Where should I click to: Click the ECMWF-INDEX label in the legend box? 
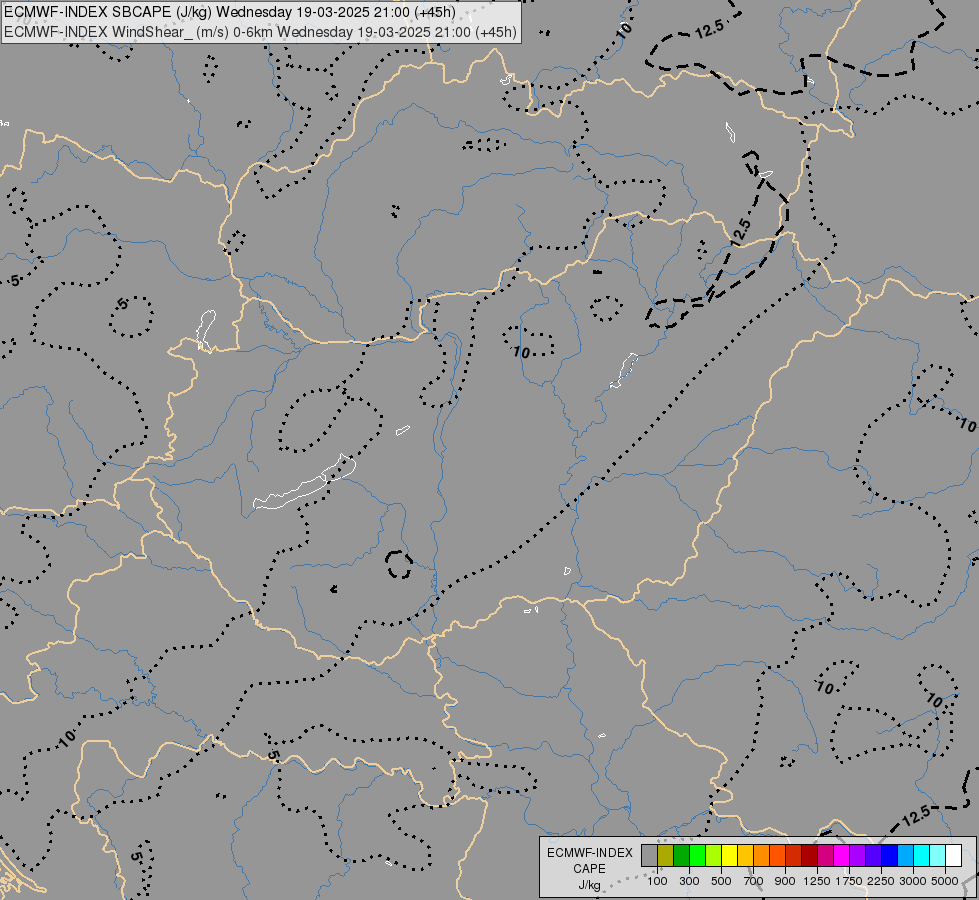tap(589, 853)
